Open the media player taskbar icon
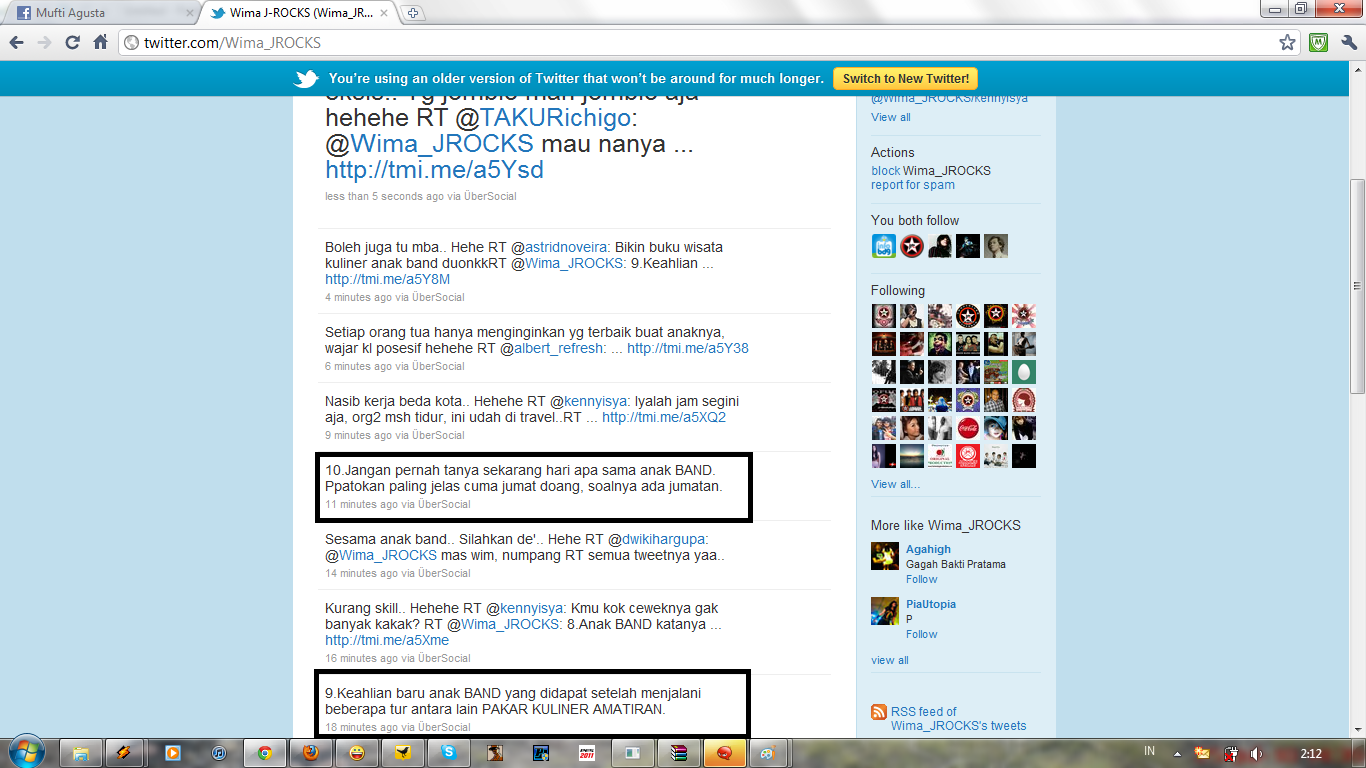The width and height of the screenshot is (1366, 768). tap(173, 753)
